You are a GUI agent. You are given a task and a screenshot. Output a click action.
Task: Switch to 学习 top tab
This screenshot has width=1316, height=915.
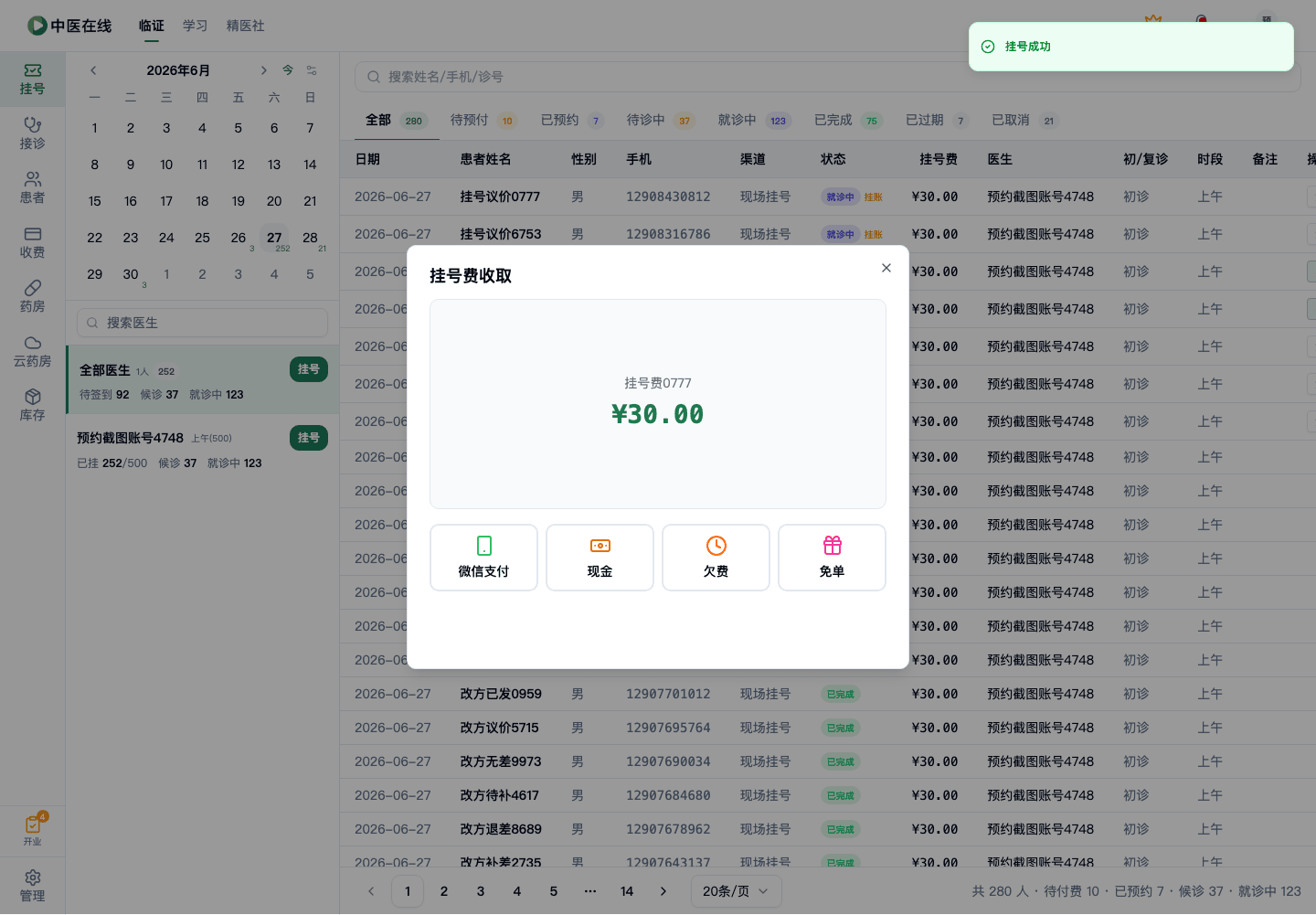[196, 26]
